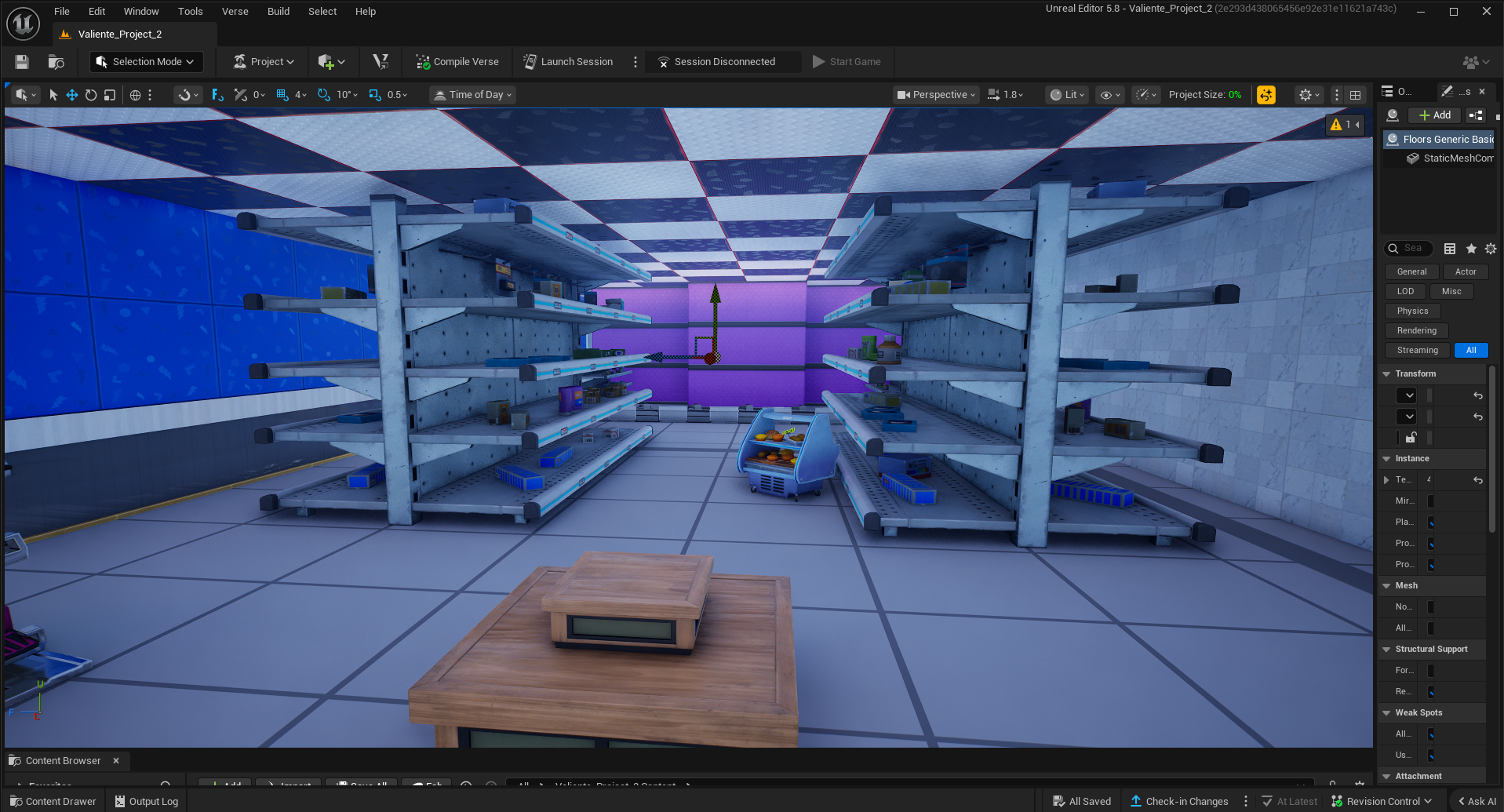Open the Selection Mode dropdown

click(x=146, y=62)
